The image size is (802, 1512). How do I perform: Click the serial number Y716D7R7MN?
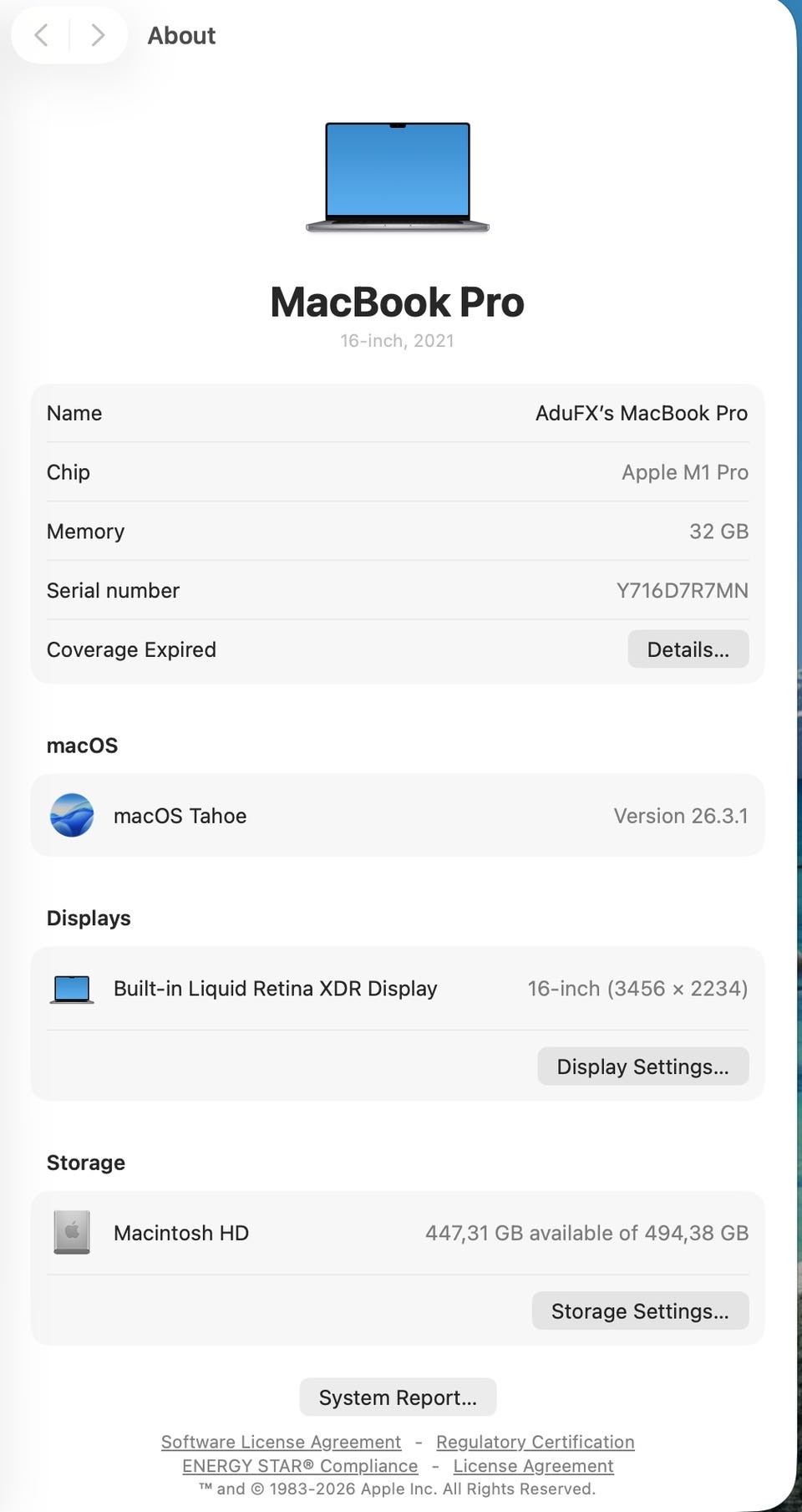[x=682, y=591]
